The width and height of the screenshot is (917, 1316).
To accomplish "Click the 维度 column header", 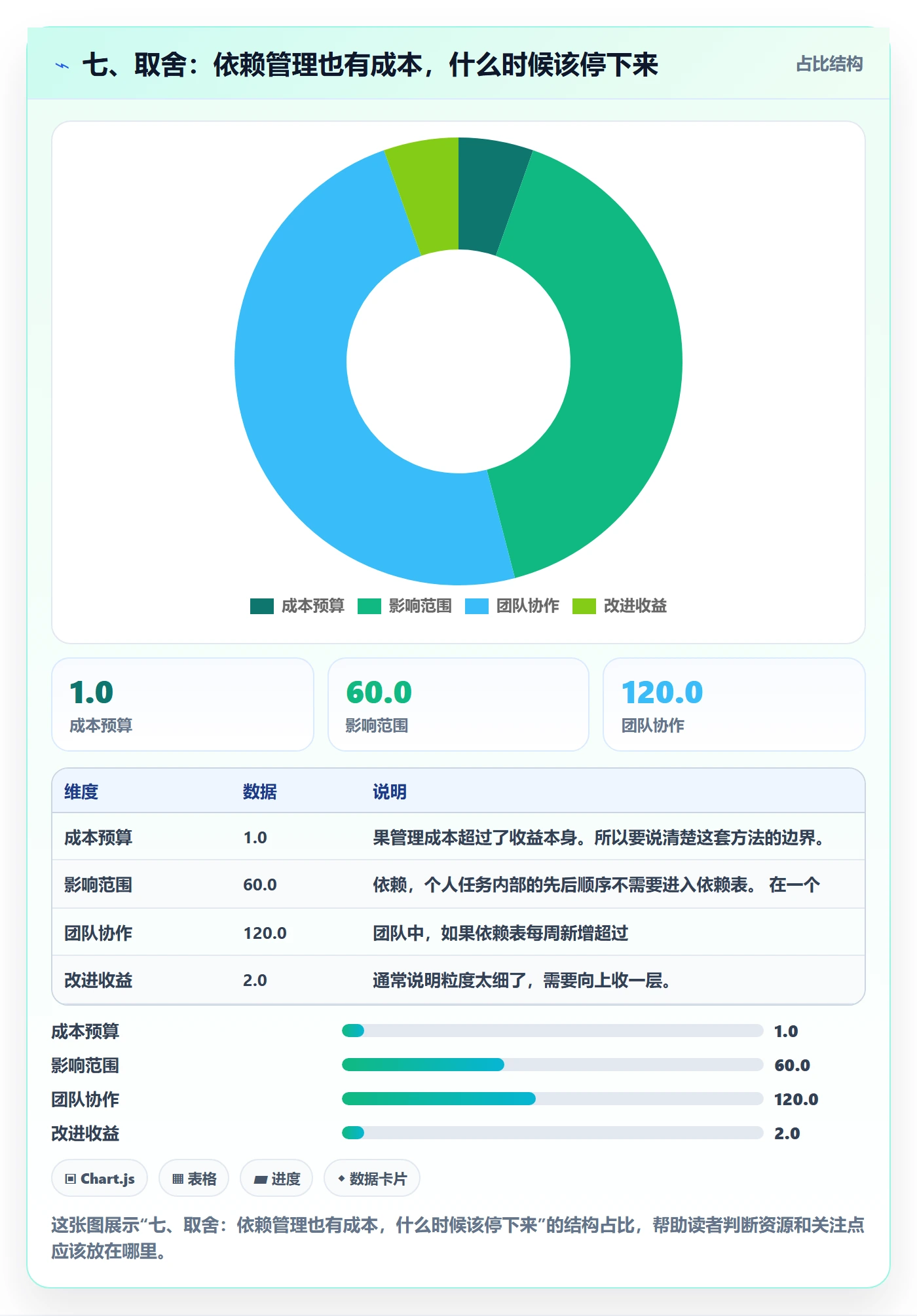I will pos(81,792).
